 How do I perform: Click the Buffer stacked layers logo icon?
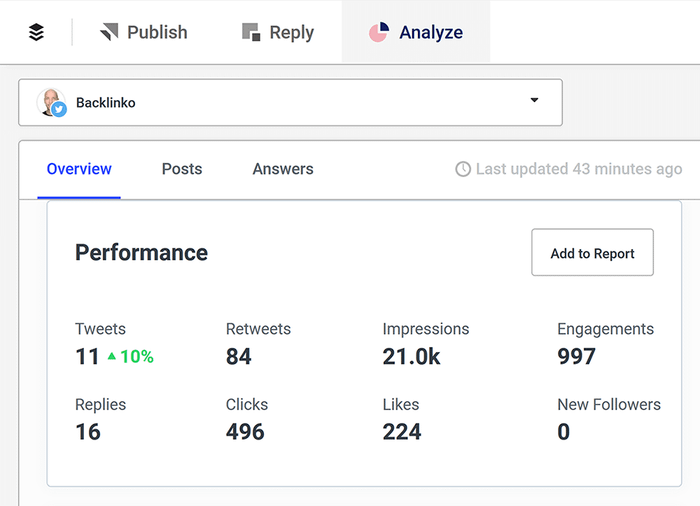(x=36, y=32)
